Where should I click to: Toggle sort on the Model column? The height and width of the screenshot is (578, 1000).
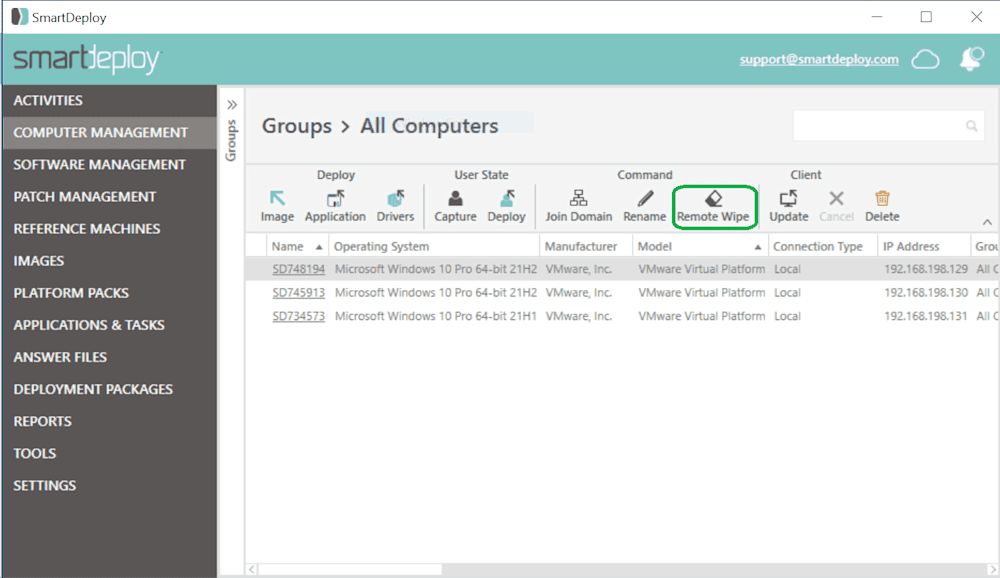coord(655,245)
